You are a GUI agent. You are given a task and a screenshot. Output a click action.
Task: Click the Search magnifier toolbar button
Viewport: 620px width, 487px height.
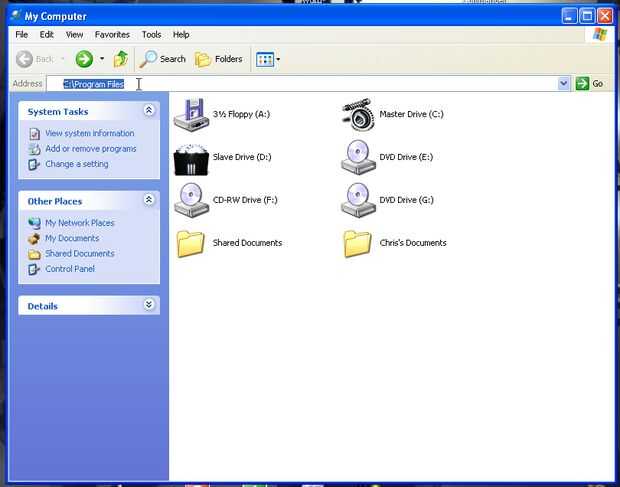[x=163, y=59]
